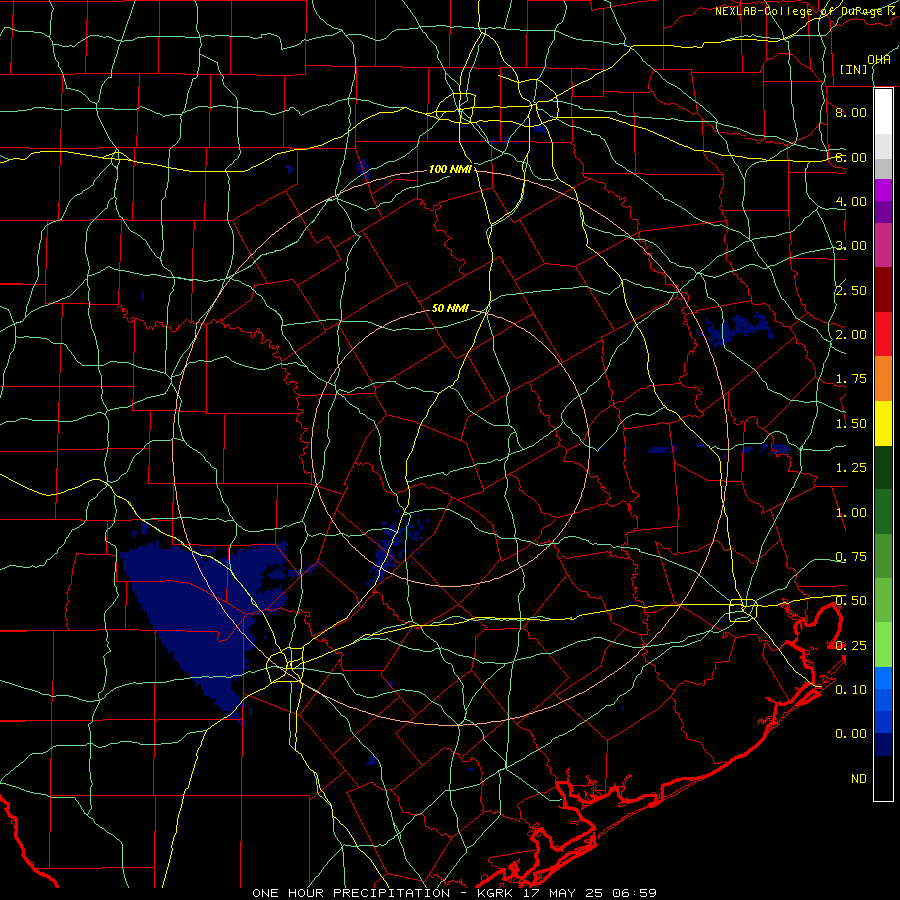The width and height of the screenshot is (900, 900).
Task: Pick the yellow legend color swatch
Action: point(883,423)
